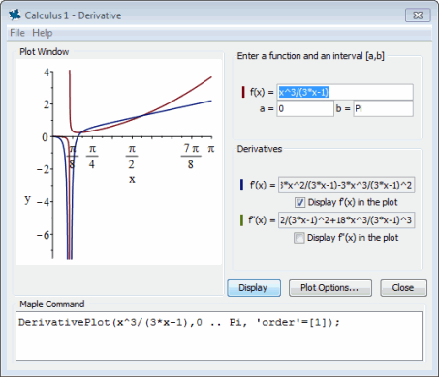This screenshot has width=439, height=377.
Task: Enable Display f''(x) in the plot
Action: tap(299, 238)
